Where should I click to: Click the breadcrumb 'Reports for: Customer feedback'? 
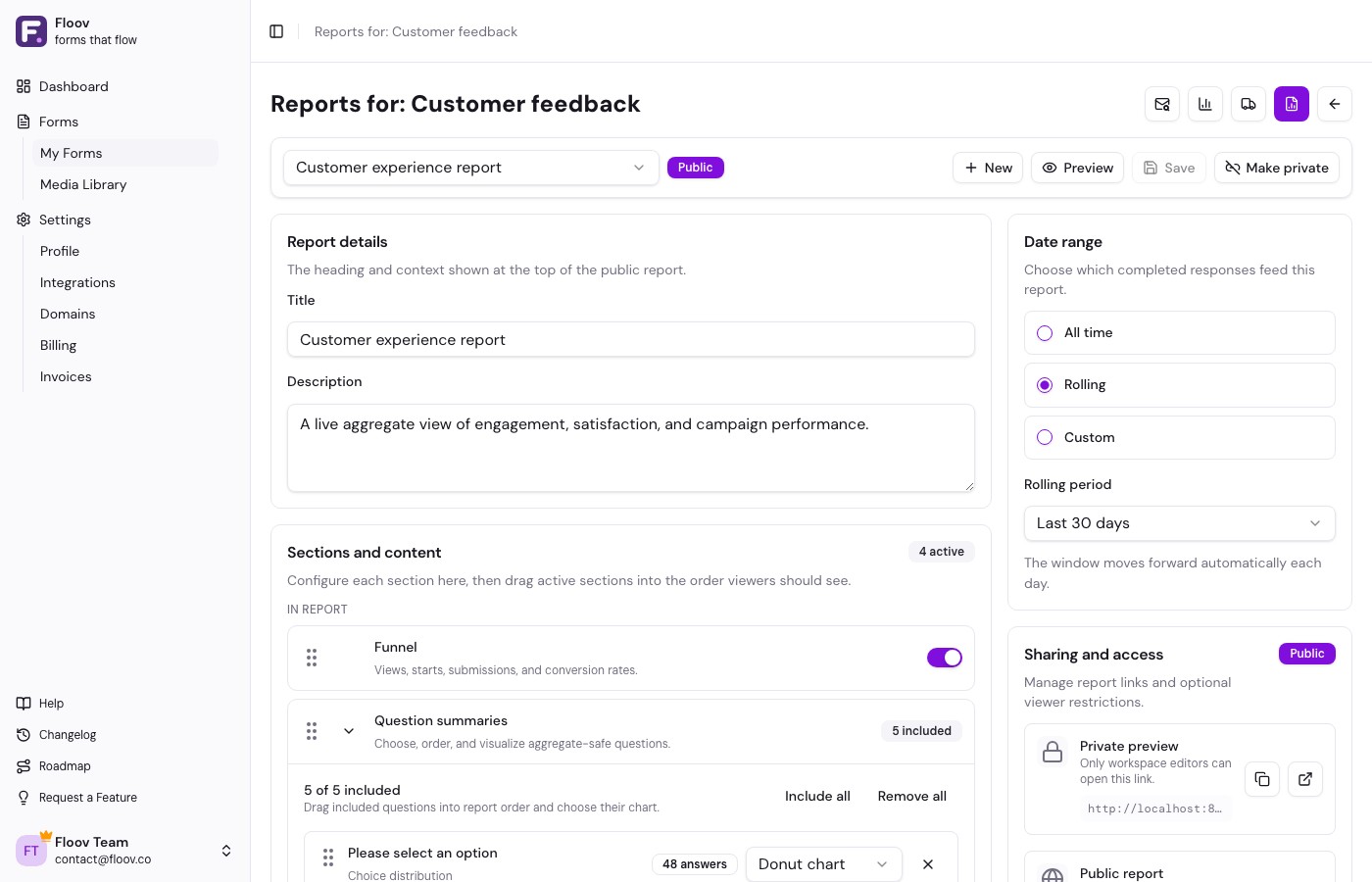(x=416, y=31)
